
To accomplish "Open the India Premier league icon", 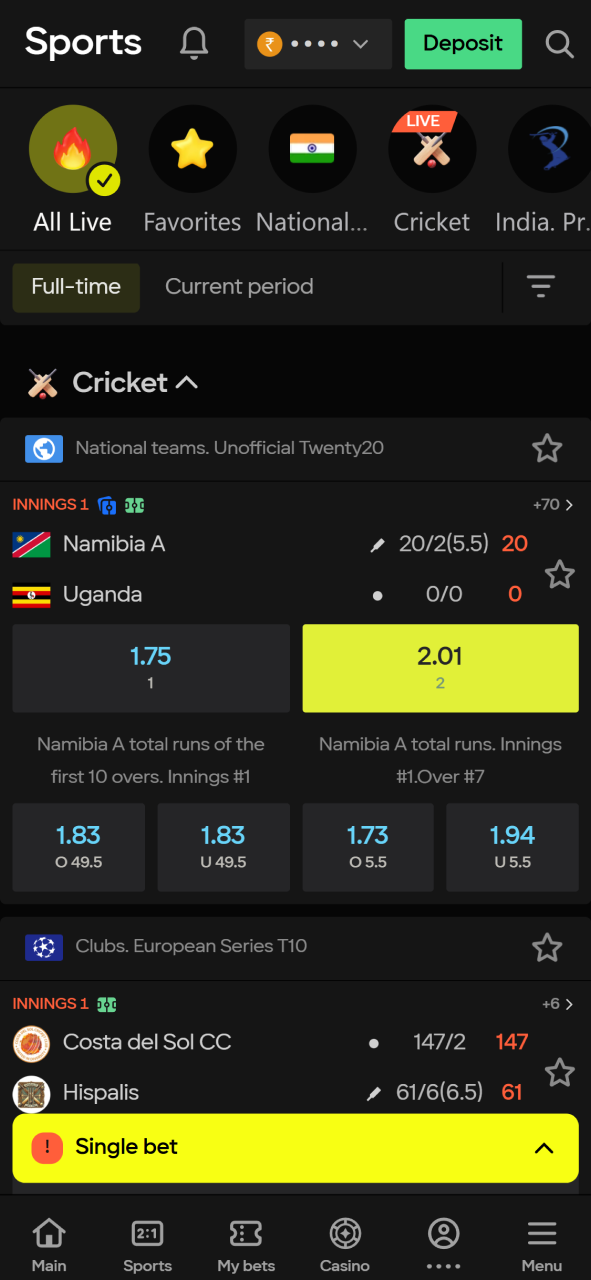I will 549,148.
